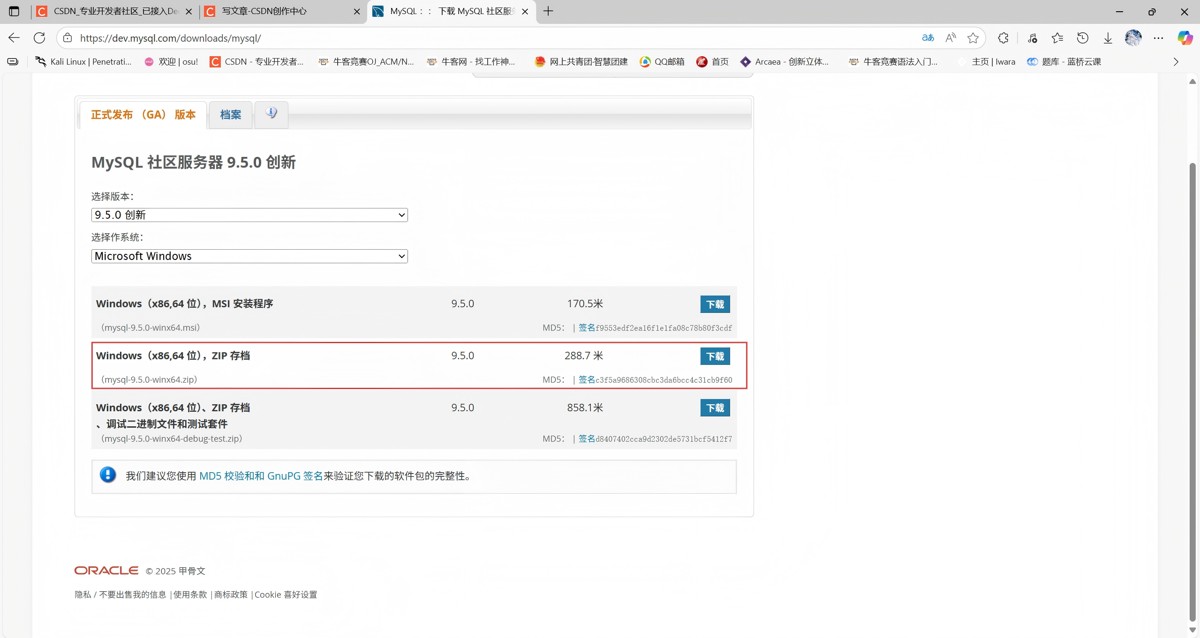Switch to the CSDN专业开发者社区 browser tab
Image resolution: width=1200 pixels, height=638 pixels.
click(113, 12)
